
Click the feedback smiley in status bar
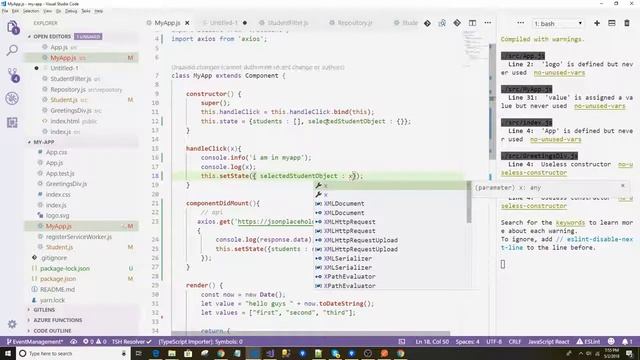point(611,342)
